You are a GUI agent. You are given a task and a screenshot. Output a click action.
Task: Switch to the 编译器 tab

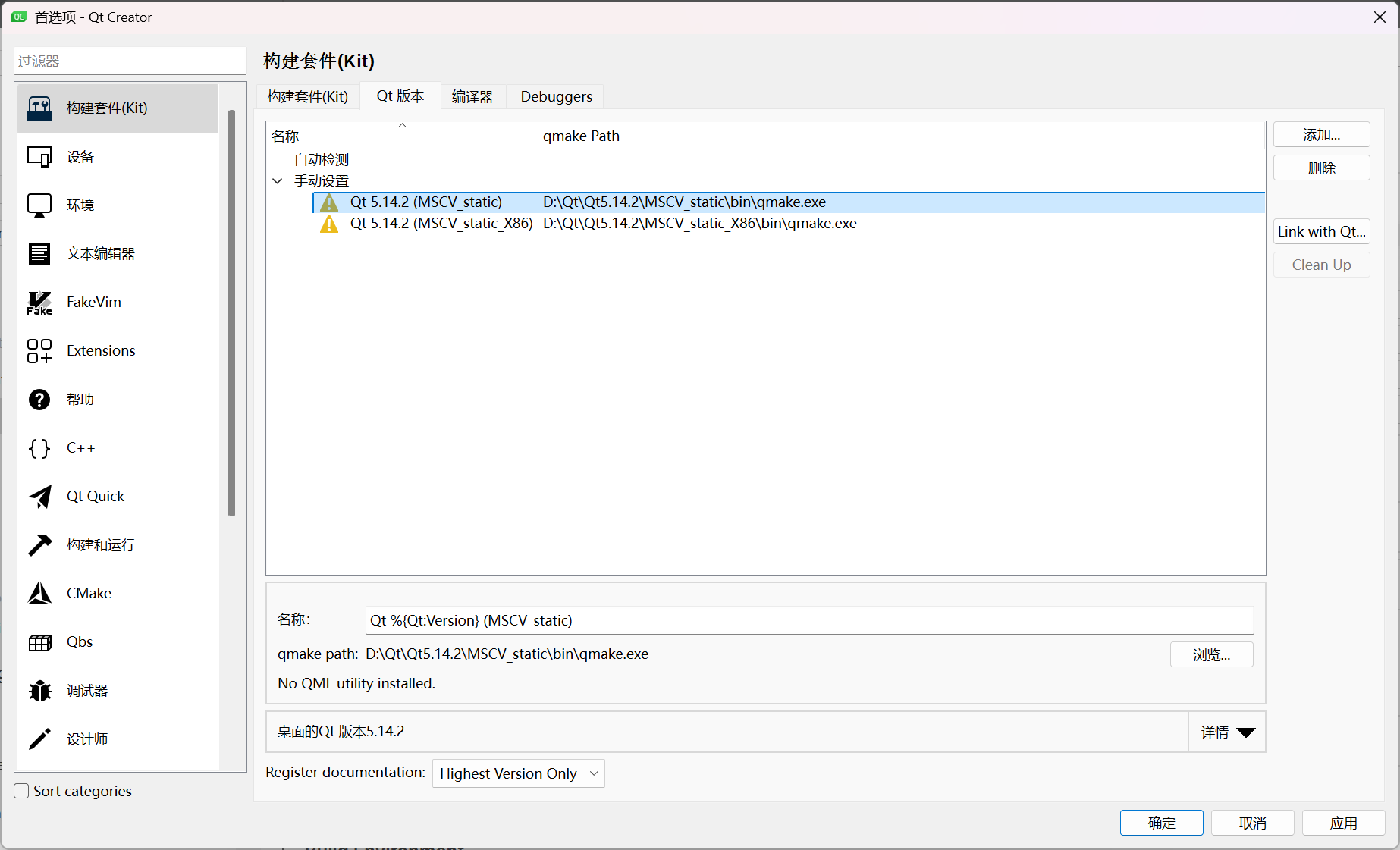[x=472, y=96]
